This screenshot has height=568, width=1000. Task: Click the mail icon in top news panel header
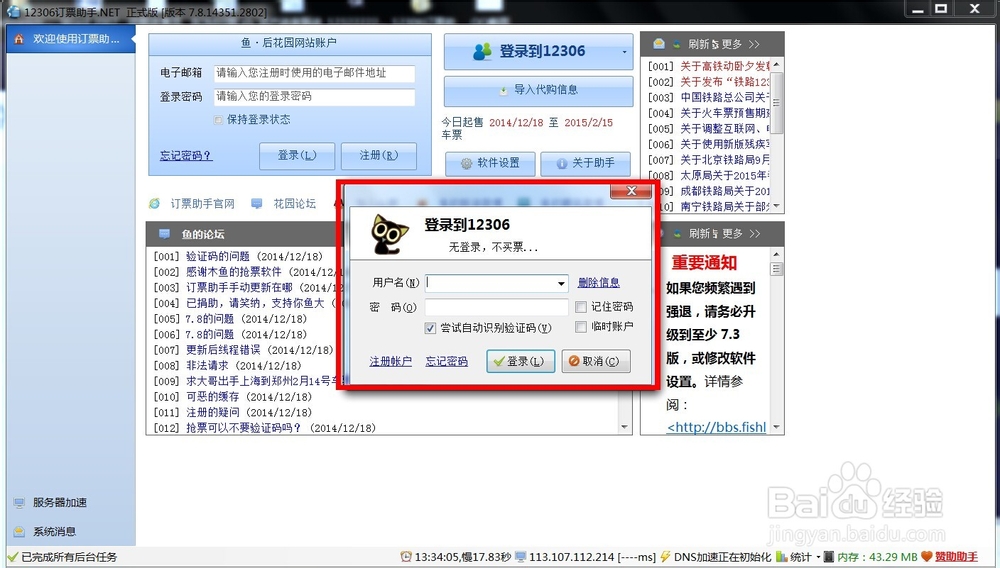(659, 43)
